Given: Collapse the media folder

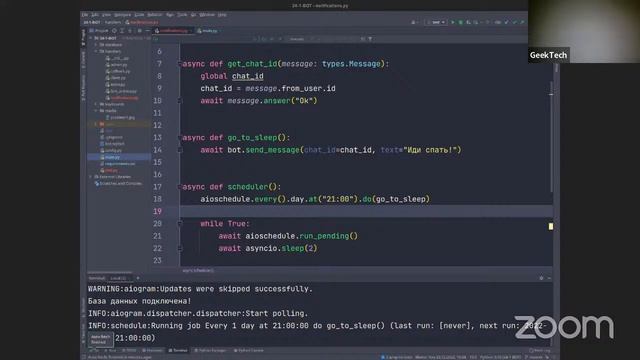Looking at the screenshot, I should coord(96,111).
